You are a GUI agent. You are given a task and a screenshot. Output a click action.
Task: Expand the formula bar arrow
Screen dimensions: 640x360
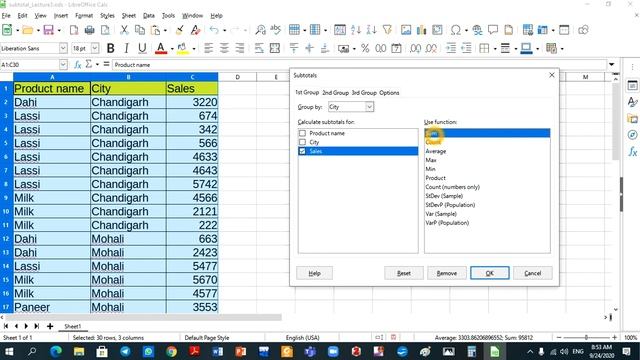(x=611, y=64)
